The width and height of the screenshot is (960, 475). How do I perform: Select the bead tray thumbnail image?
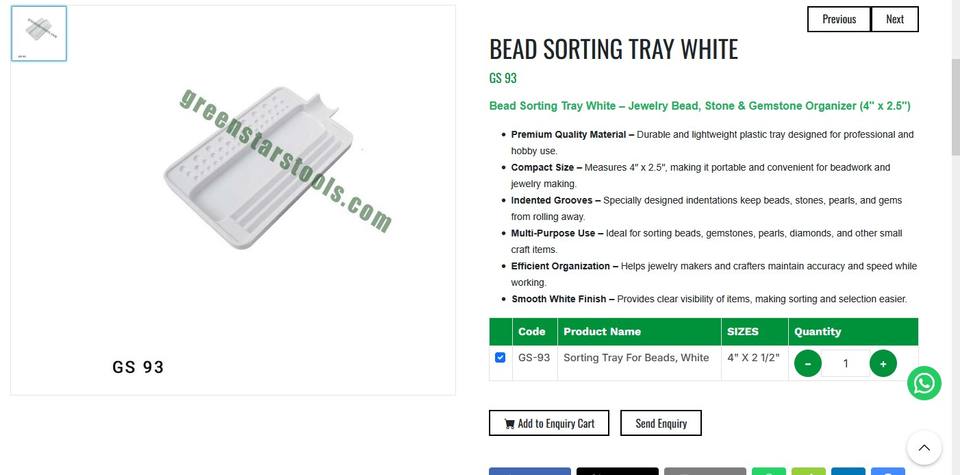click(39, 33)
